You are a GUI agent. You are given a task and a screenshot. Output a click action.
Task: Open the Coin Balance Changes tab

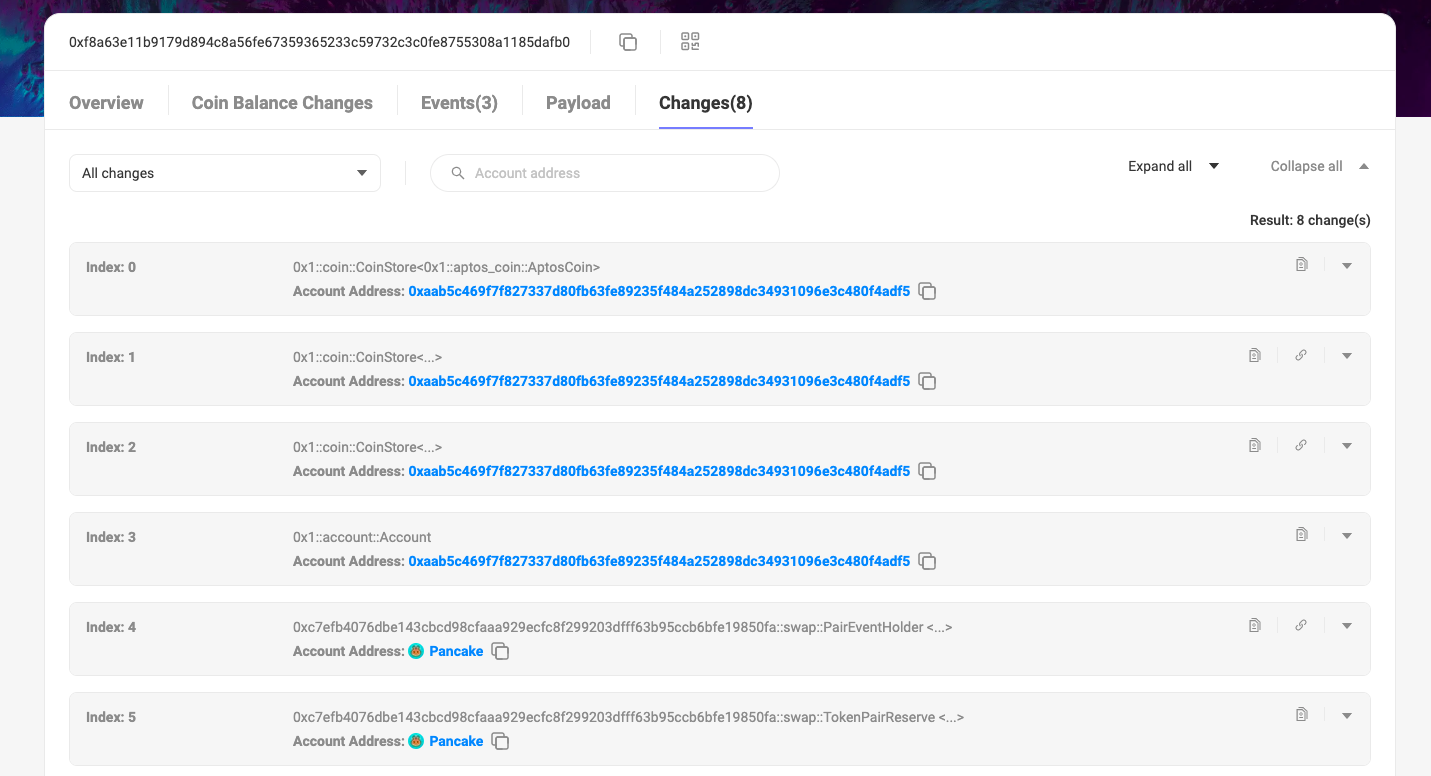click(282, 103)
